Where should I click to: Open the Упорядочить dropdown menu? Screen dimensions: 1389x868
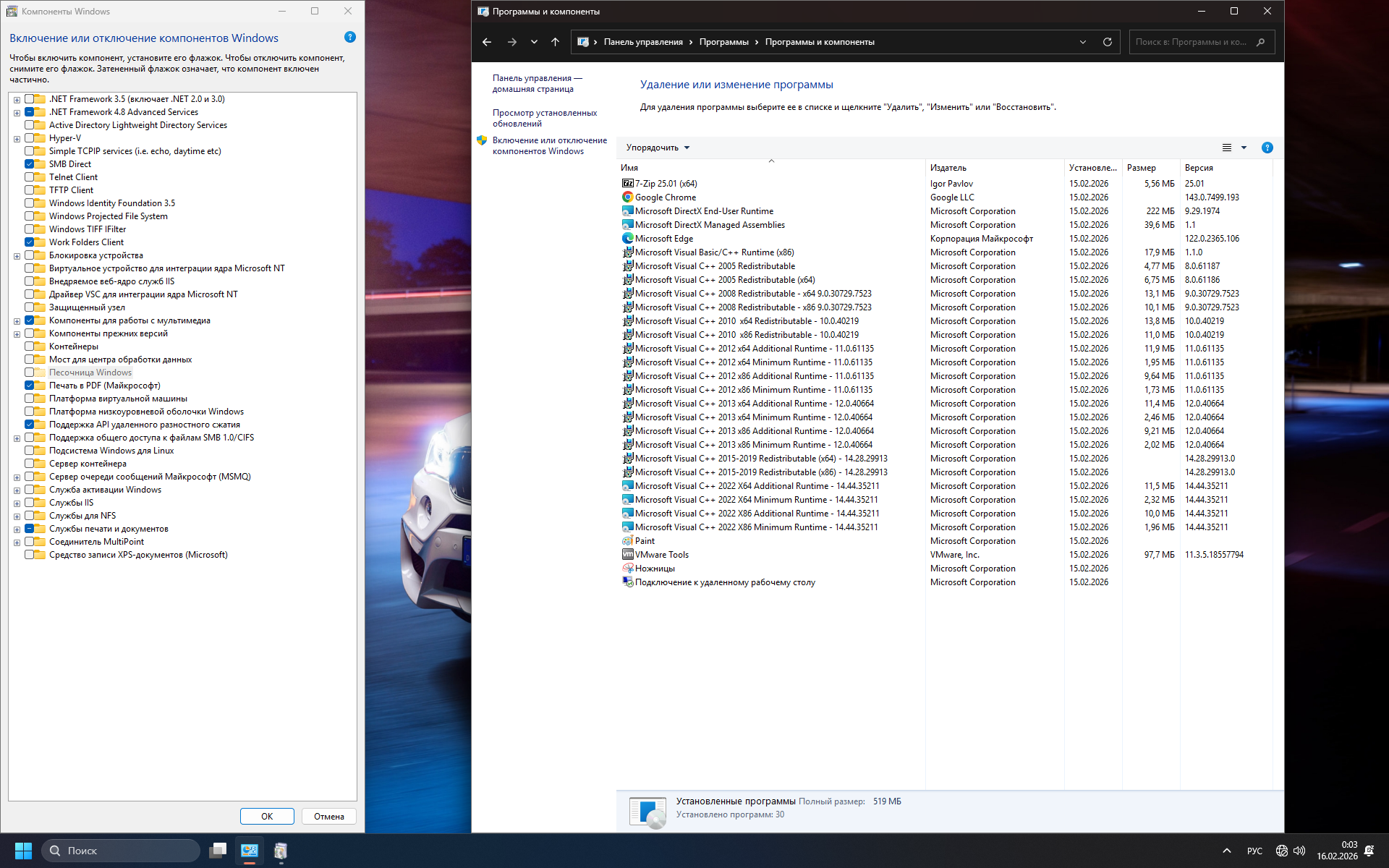pos(658,148)
